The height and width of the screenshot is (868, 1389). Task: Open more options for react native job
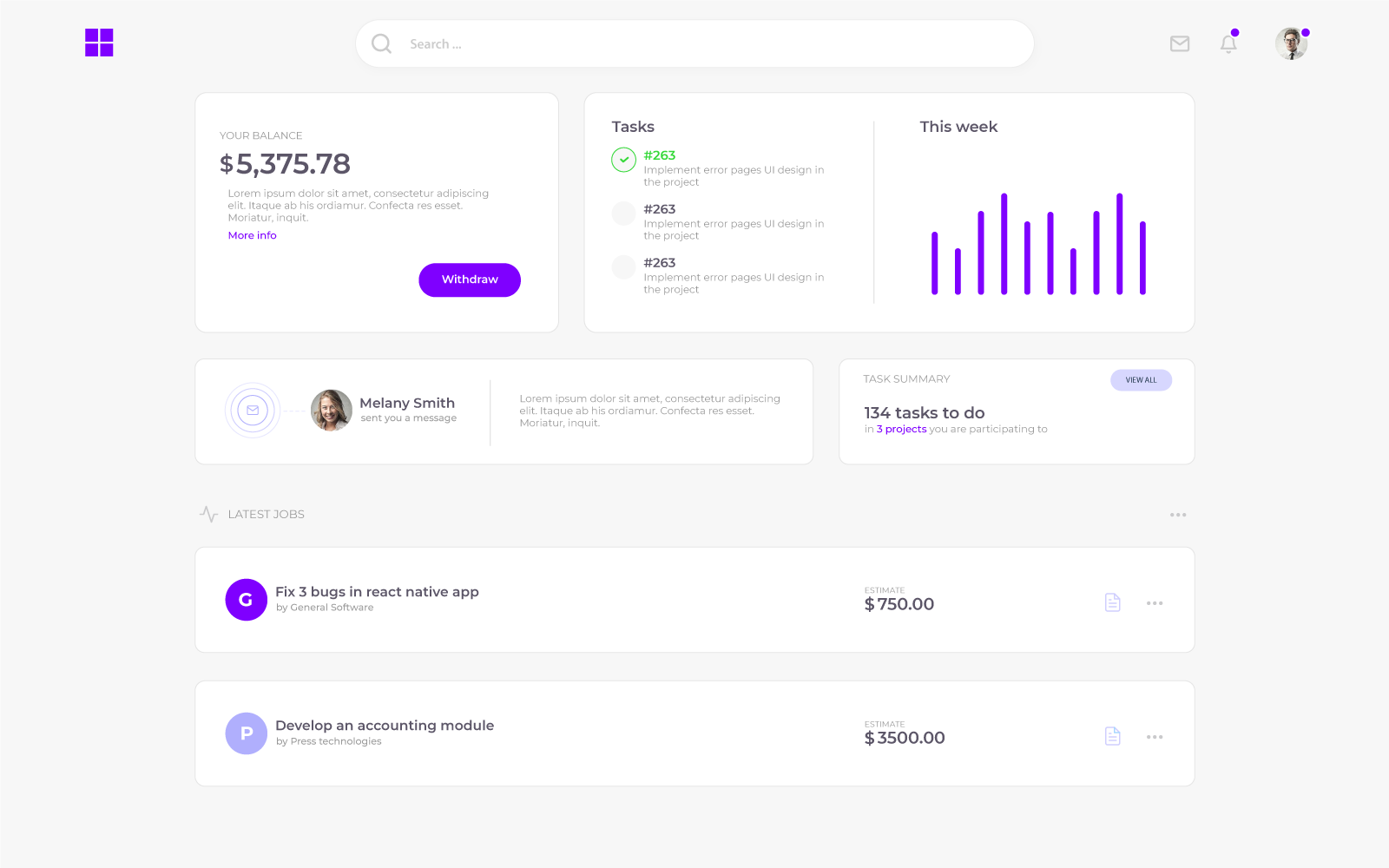[x=1154, y=603]
